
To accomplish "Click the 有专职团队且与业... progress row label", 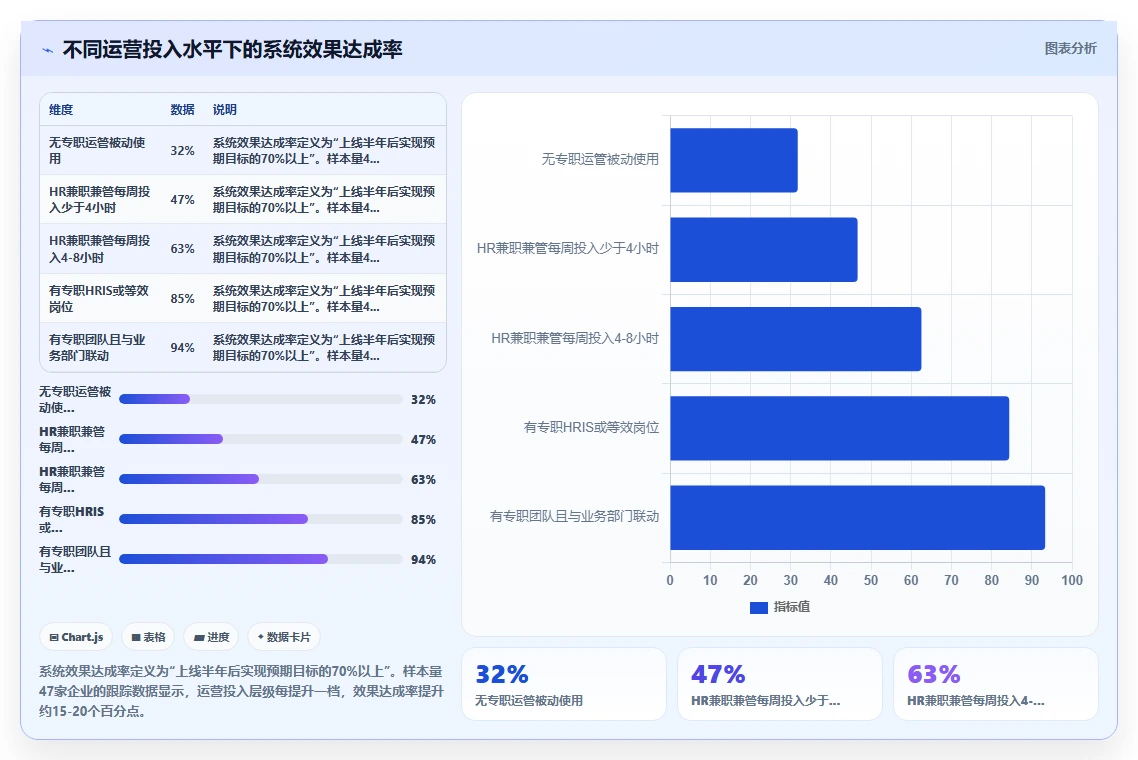I will coord(75,559).
